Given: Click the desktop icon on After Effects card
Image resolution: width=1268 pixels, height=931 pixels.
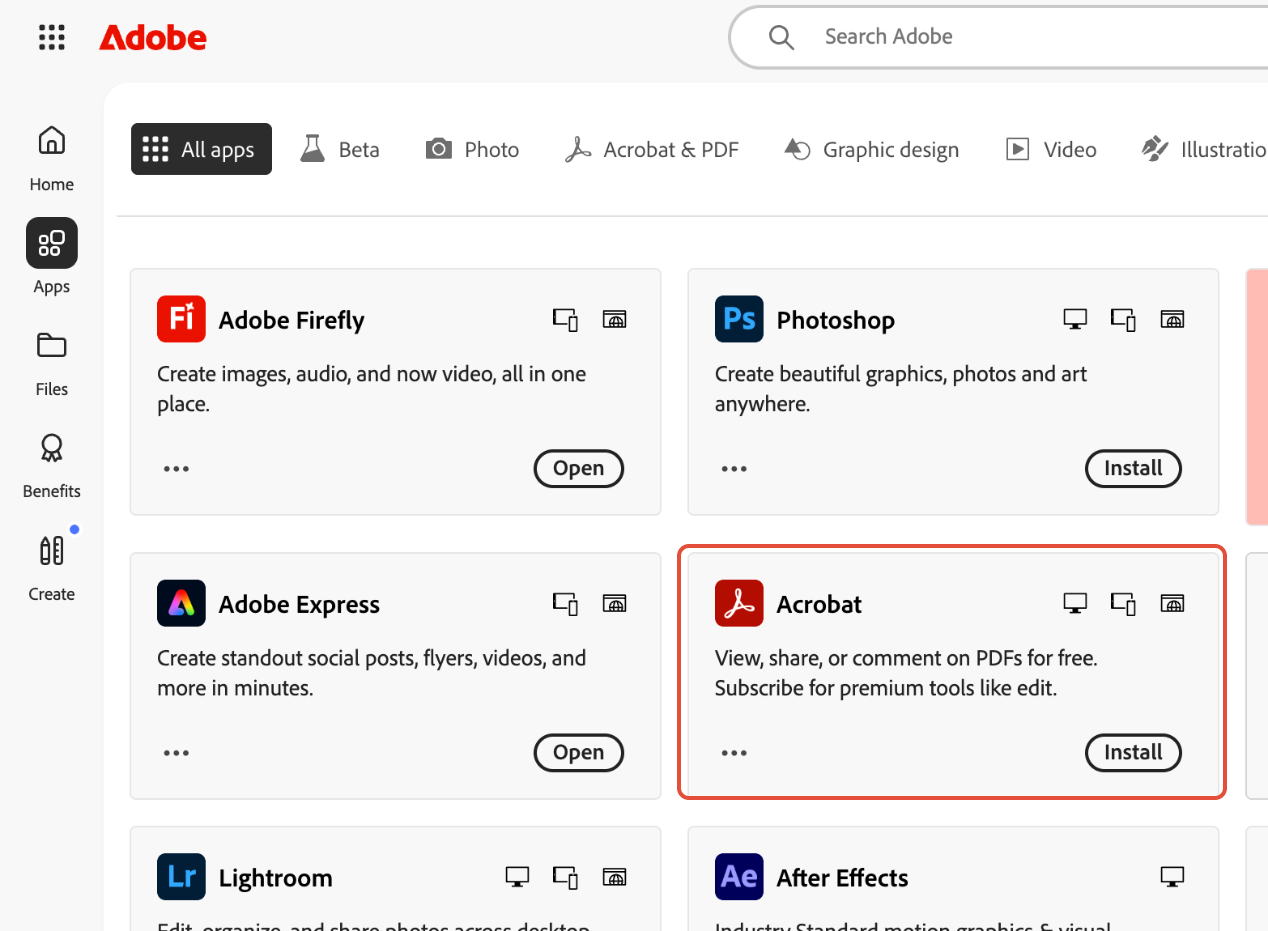Looking at the screenshot, I should 1172,878.
